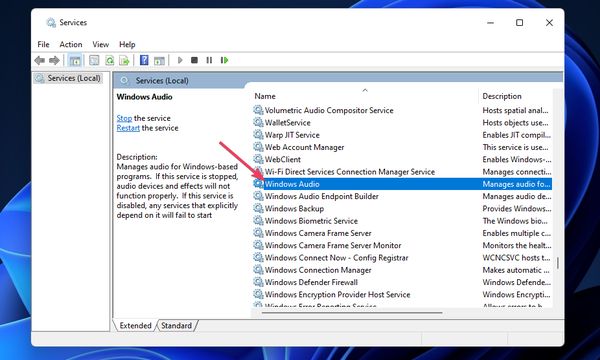This screenshot has height=360, width=600.
Task: Open the Help toolbar icon
Action: (x=144, y=60)
